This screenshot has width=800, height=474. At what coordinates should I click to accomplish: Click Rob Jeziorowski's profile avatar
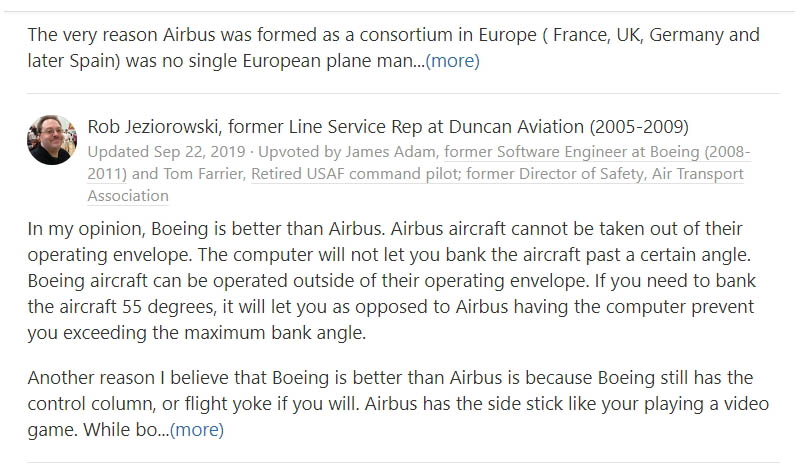[x=52, y=139]
